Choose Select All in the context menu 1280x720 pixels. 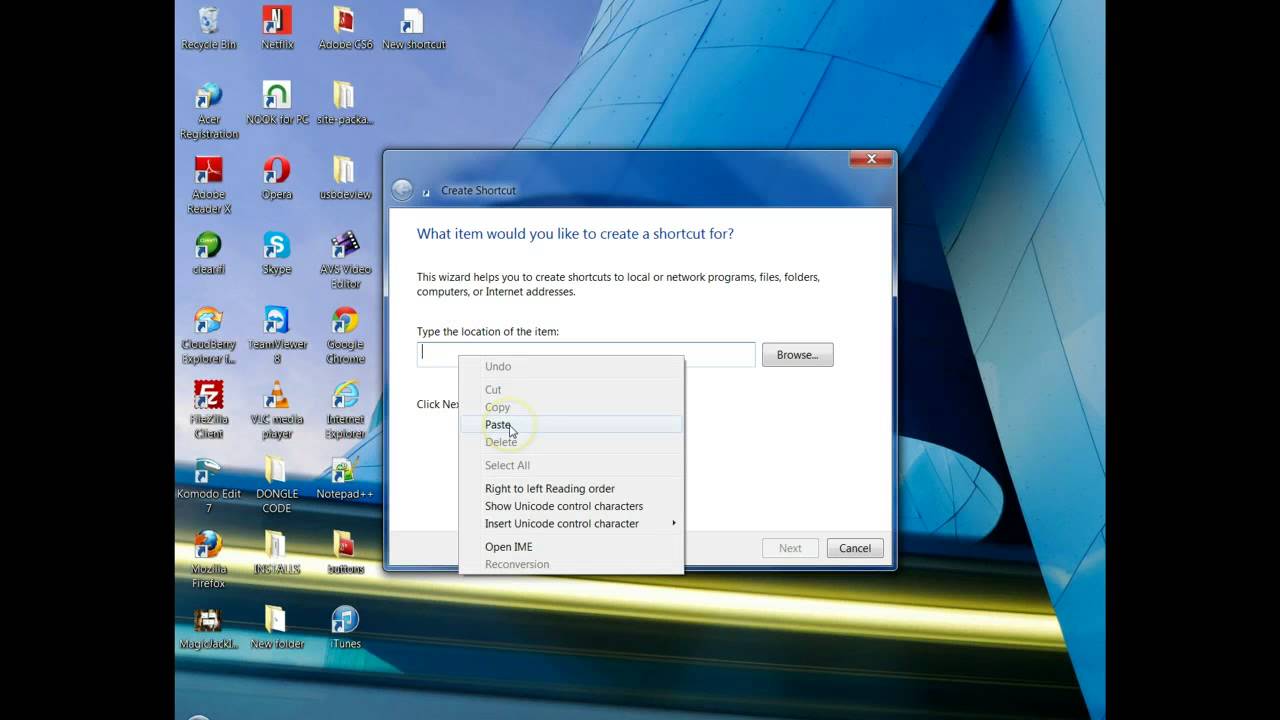507,465
